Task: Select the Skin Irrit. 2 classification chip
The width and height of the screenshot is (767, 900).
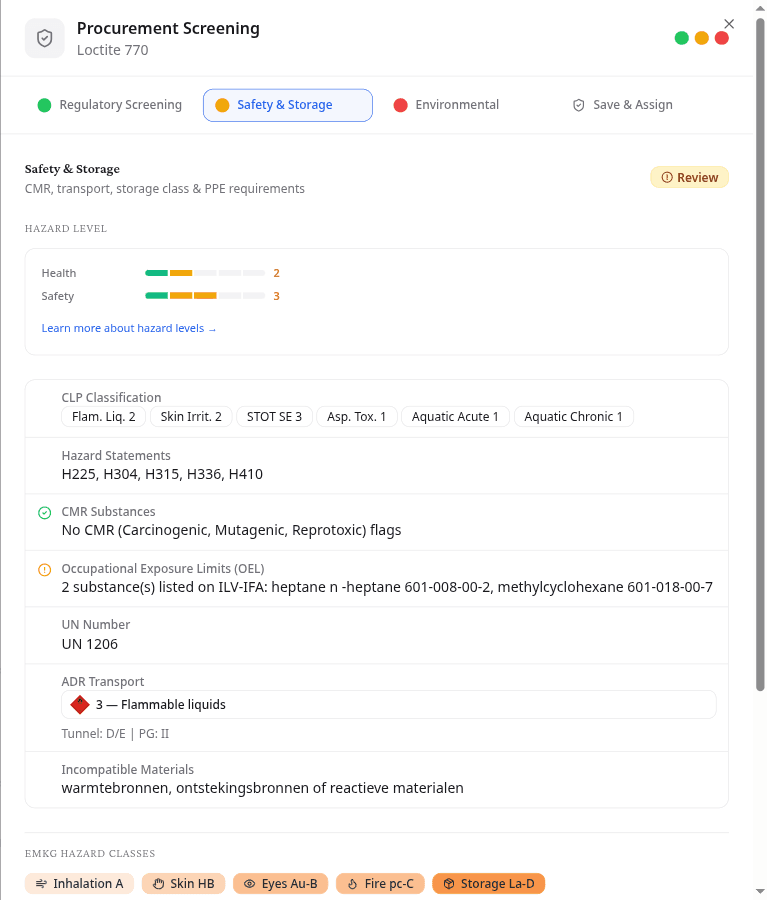Action: [191, 417]
